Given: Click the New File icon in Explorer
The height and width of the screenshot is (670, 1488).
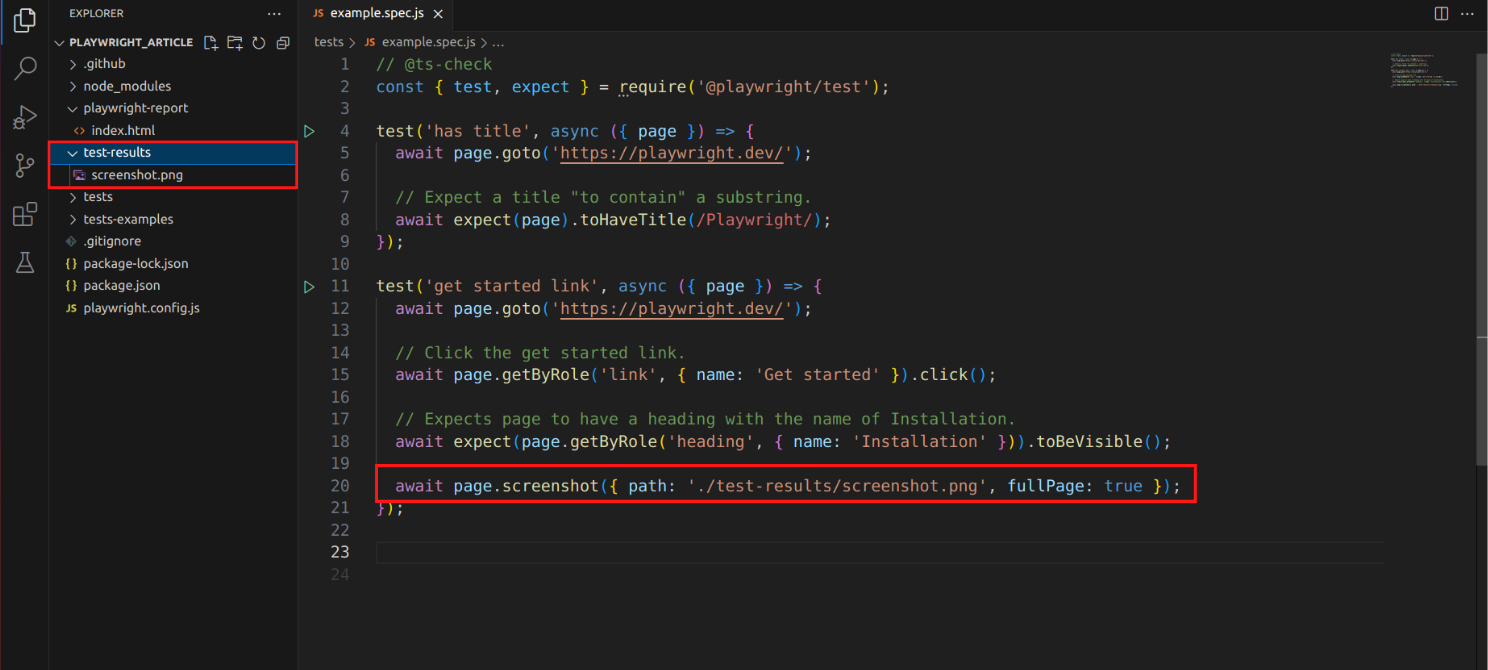Looking at the screenshot, I should tap(211, 43).
